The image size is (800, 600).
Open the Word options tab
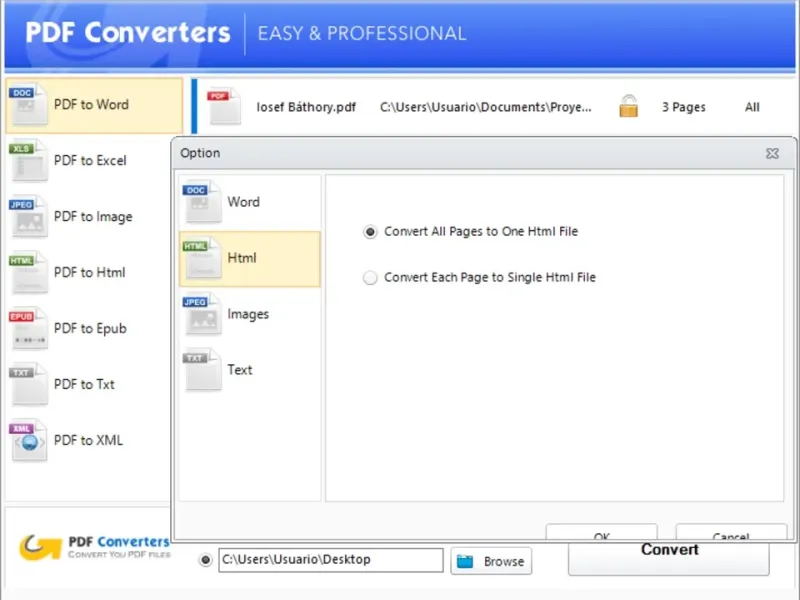point(250,202)
